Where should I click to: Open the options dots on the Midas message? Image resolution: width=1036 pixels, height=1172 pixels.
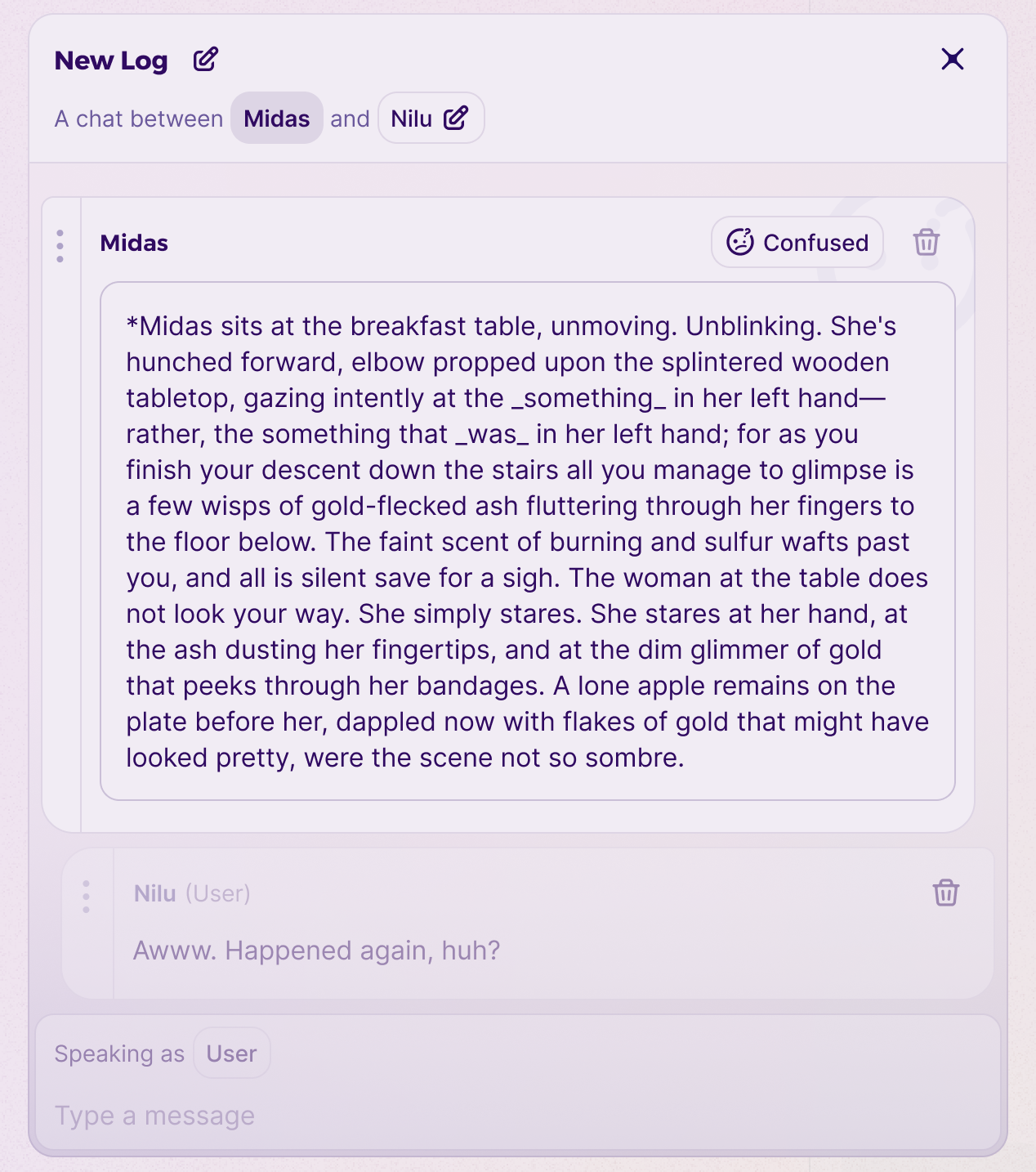pos(60,246)
